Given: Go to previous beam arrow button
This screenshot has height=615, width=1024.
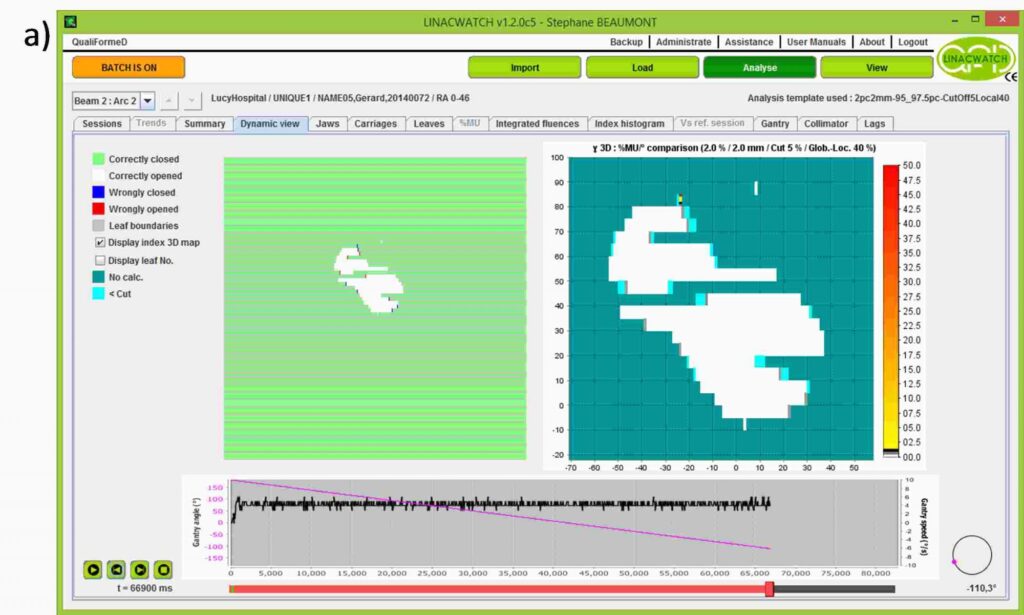Looking at the screenshot, I should pos(169,101).
